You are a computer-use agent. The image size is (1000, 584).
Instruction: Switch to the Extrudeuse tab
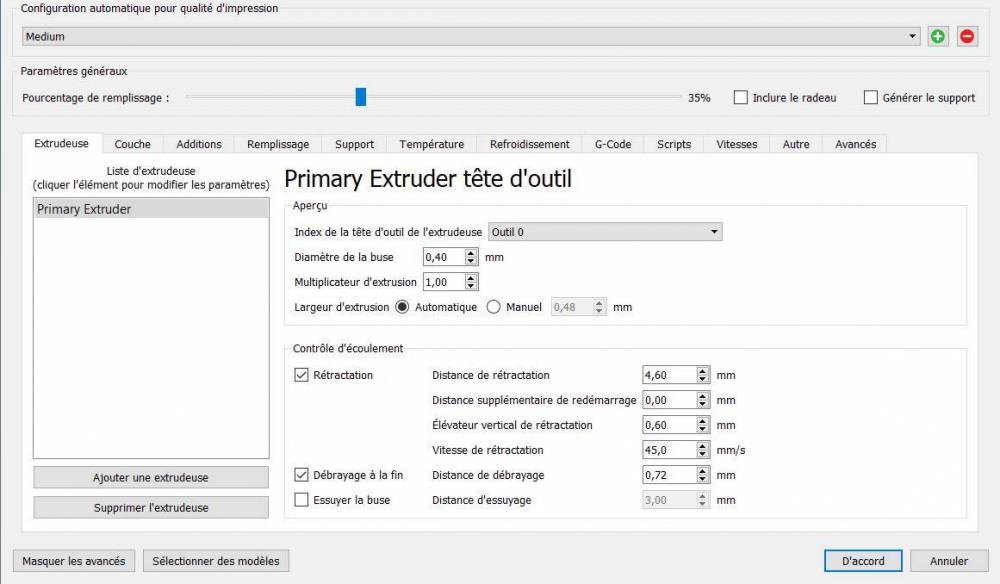coord(61,143)
